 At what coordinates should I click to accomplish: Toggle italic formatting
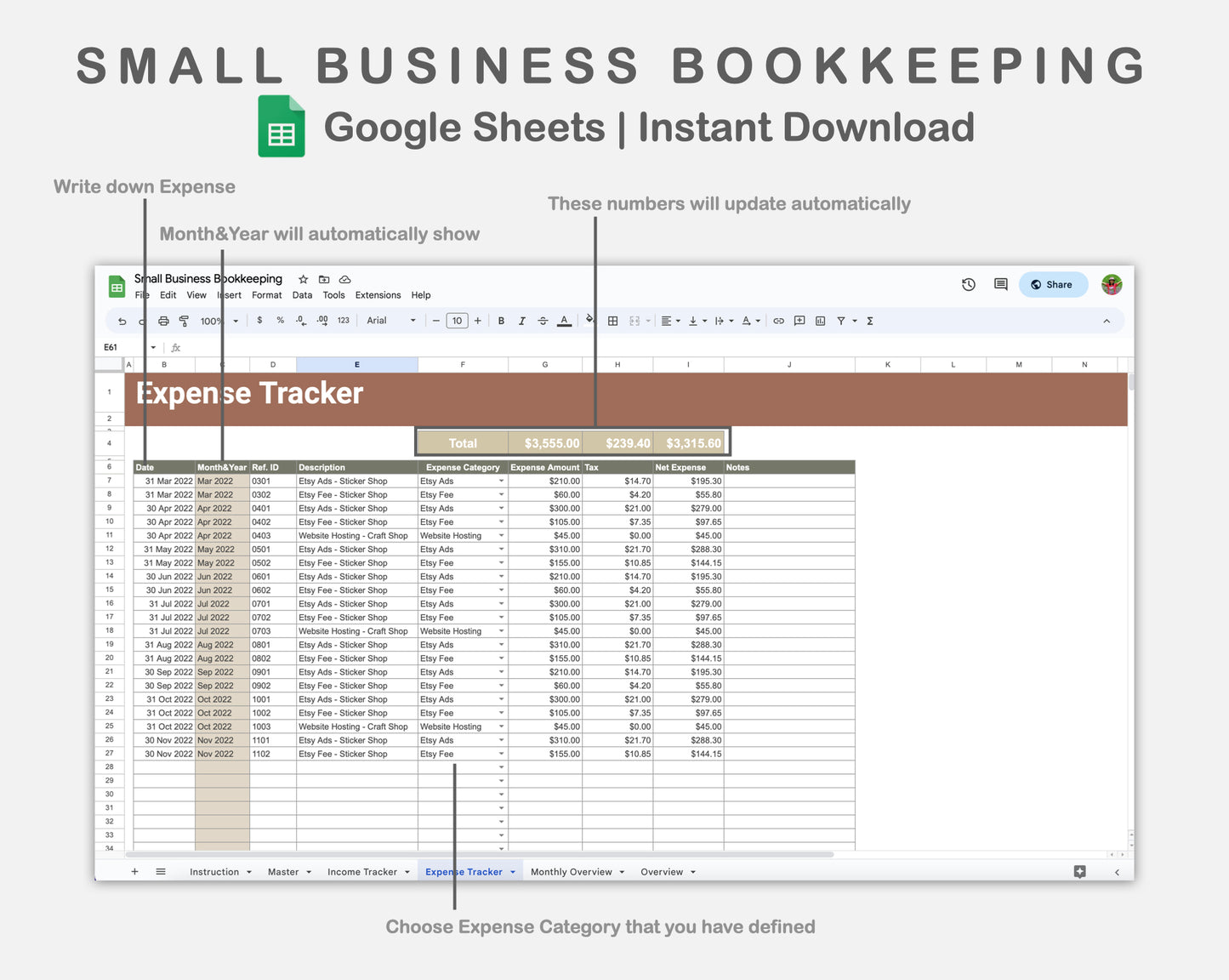pos(522,321)
